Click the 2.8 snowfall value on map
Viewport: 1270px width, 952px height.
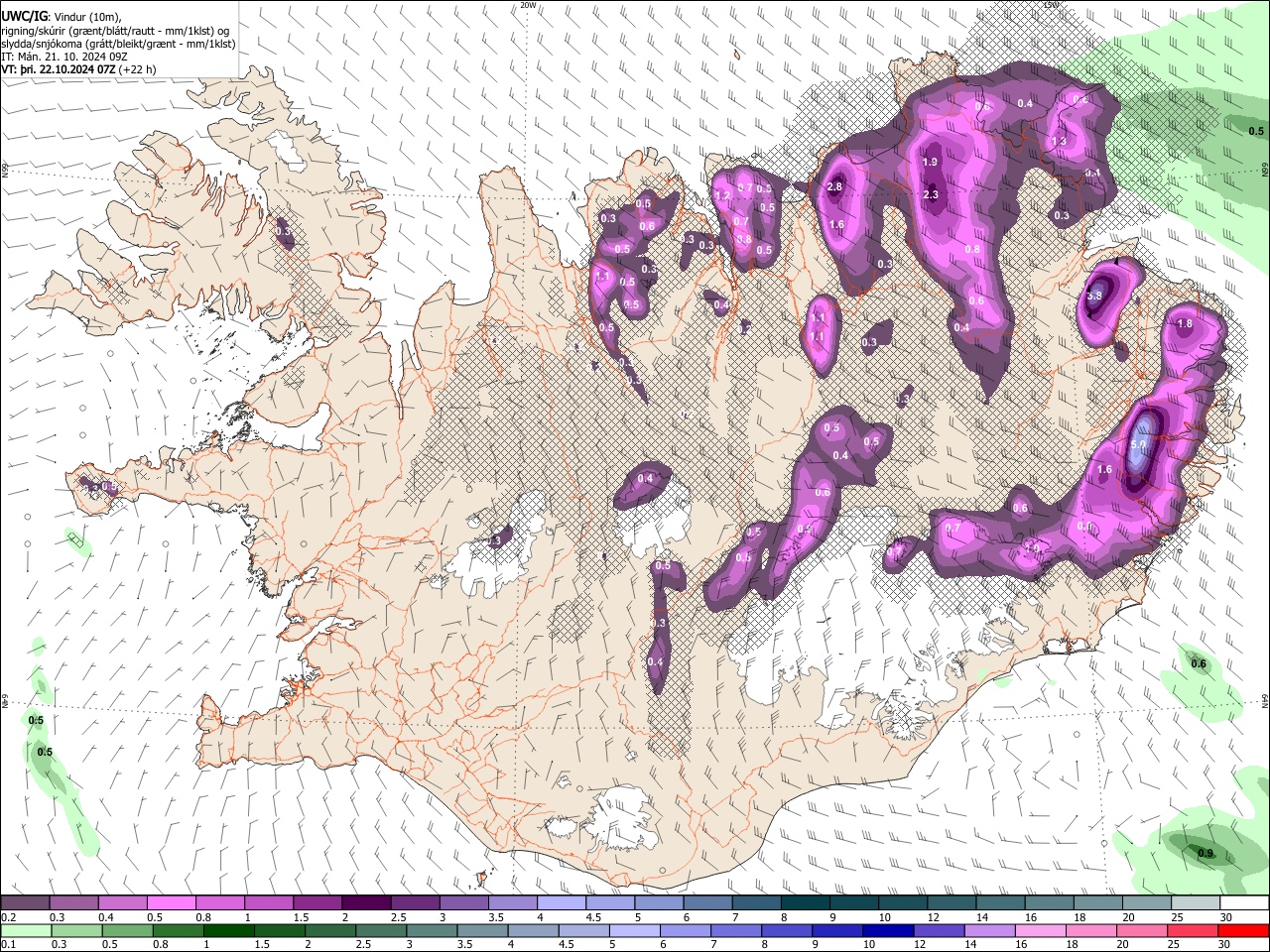834,186
